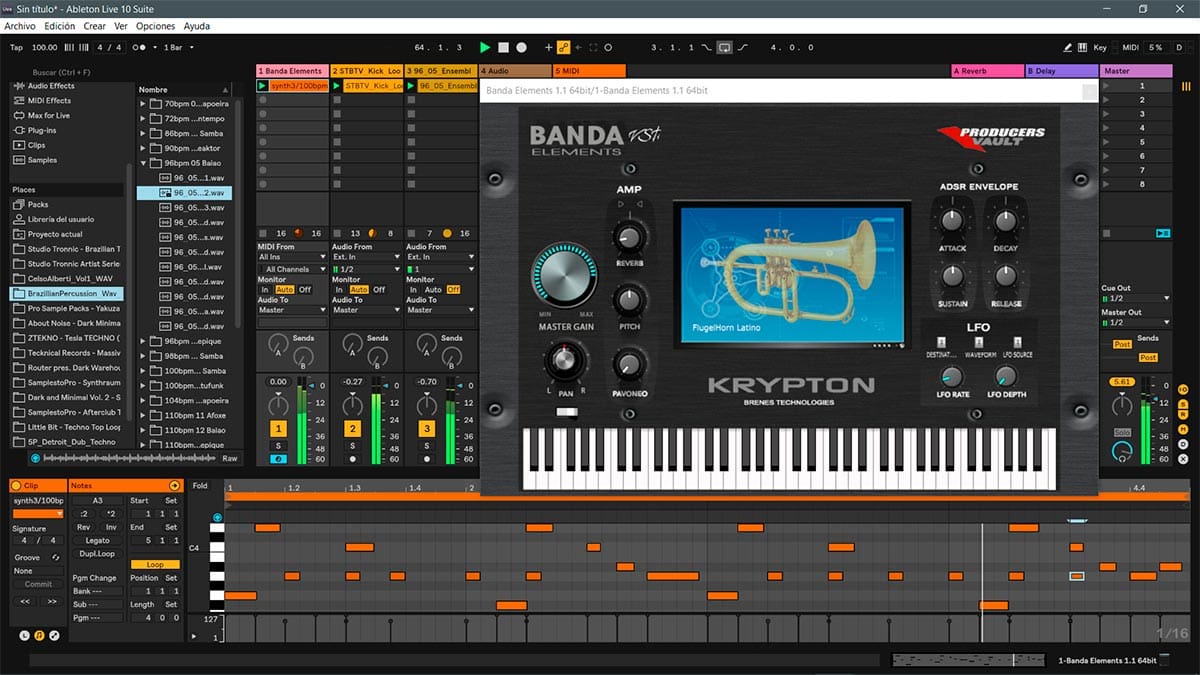Launch the STBTV_Kick clip in track 2
The width and height of the screenshot is (1200, 675).
pos(337,86)
